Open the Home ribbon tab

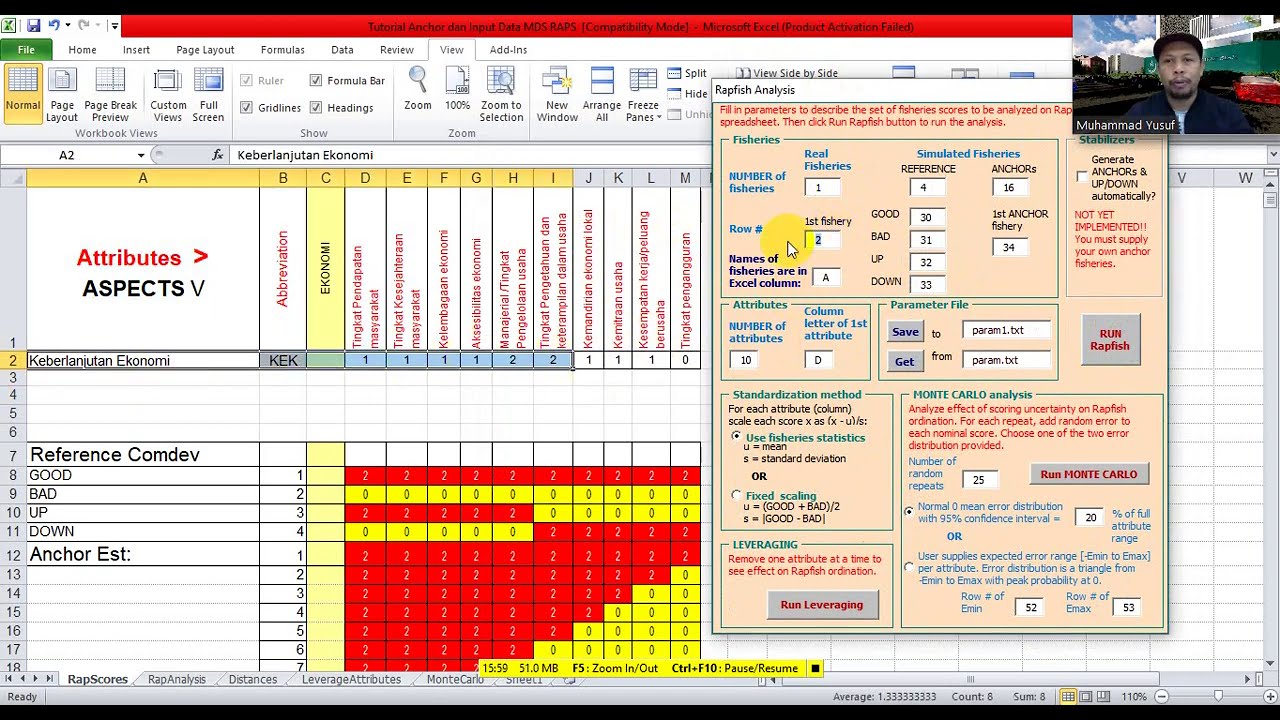click(x=82, y=49)
